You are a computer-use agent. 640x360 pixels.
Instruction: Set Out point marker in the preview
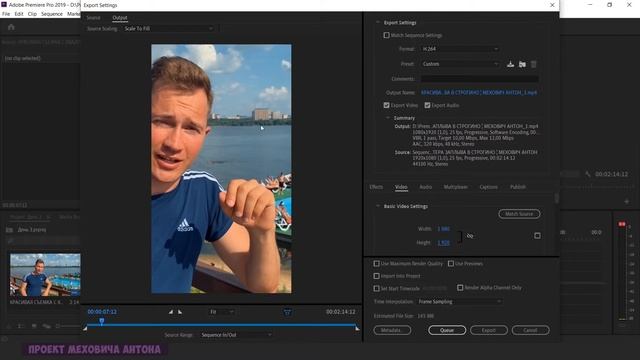click(180, 312)
